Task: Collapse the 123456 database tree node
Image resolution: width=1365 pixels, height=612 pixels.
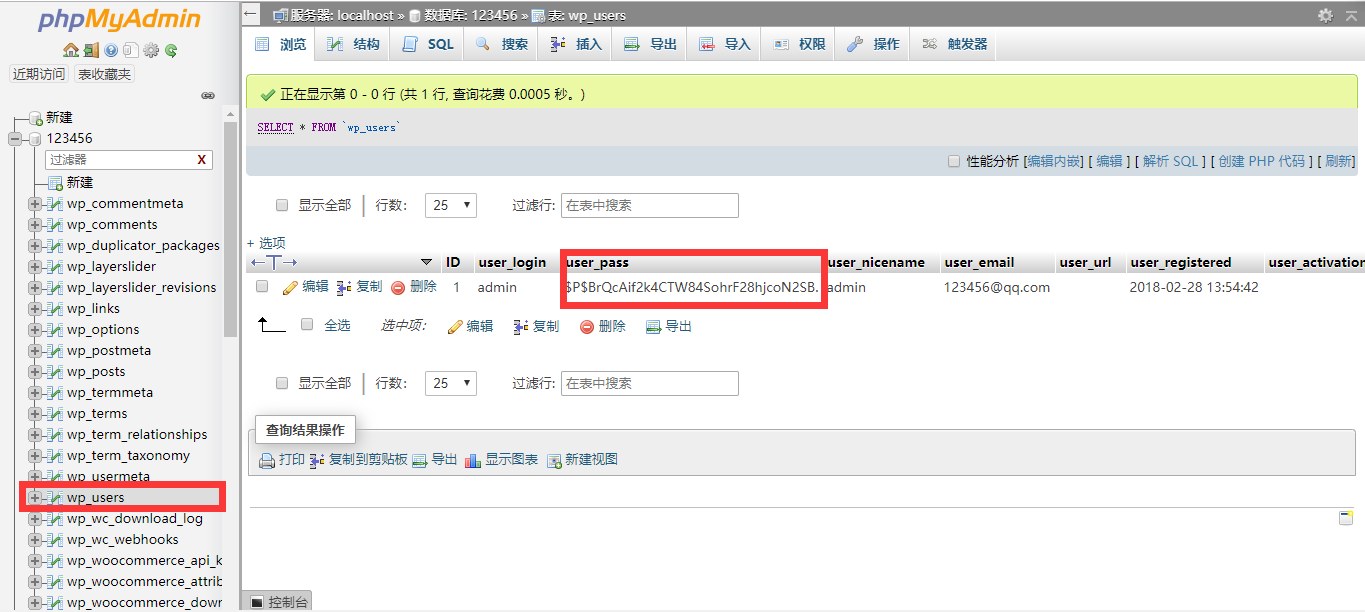Action: pos(15,139)
